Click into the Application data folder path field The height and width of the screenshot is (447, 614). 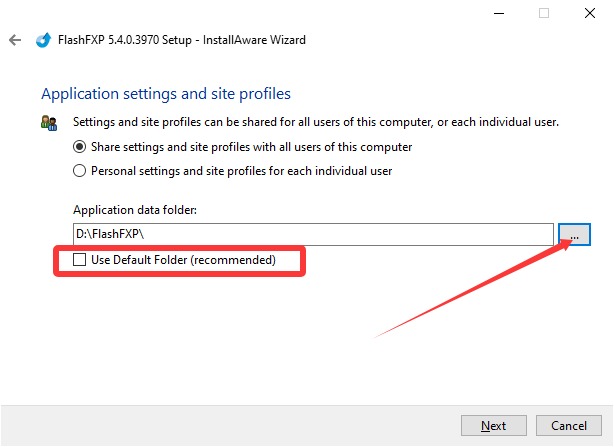pos(312,233)
